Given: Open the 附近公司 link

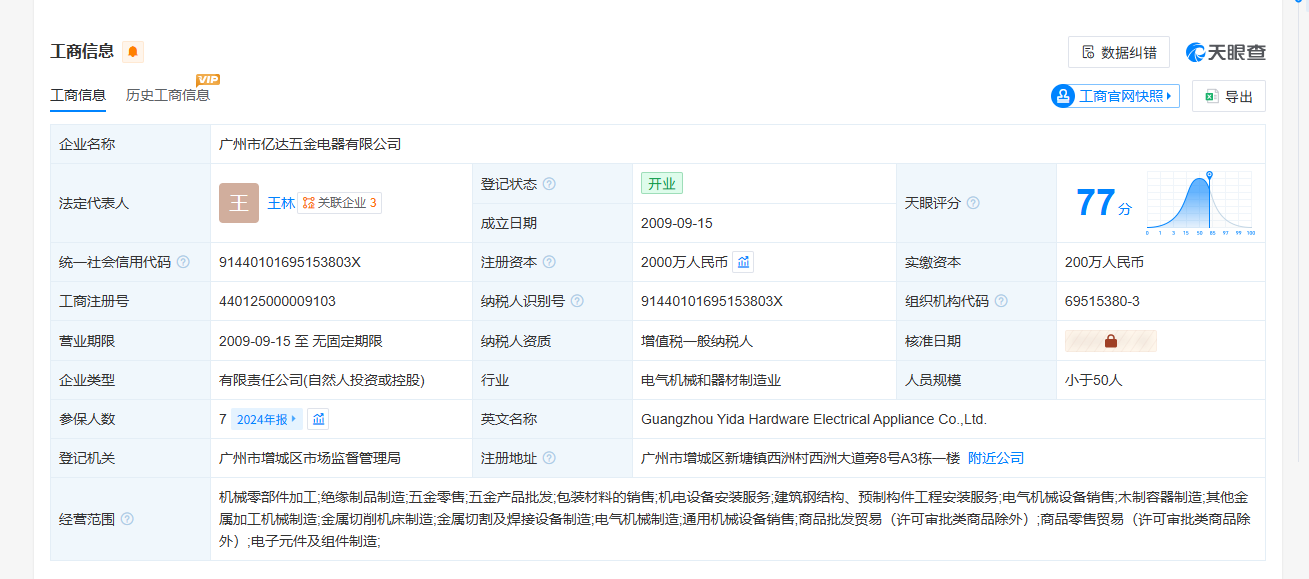Looking at the screenshot, I should [996, 458].
